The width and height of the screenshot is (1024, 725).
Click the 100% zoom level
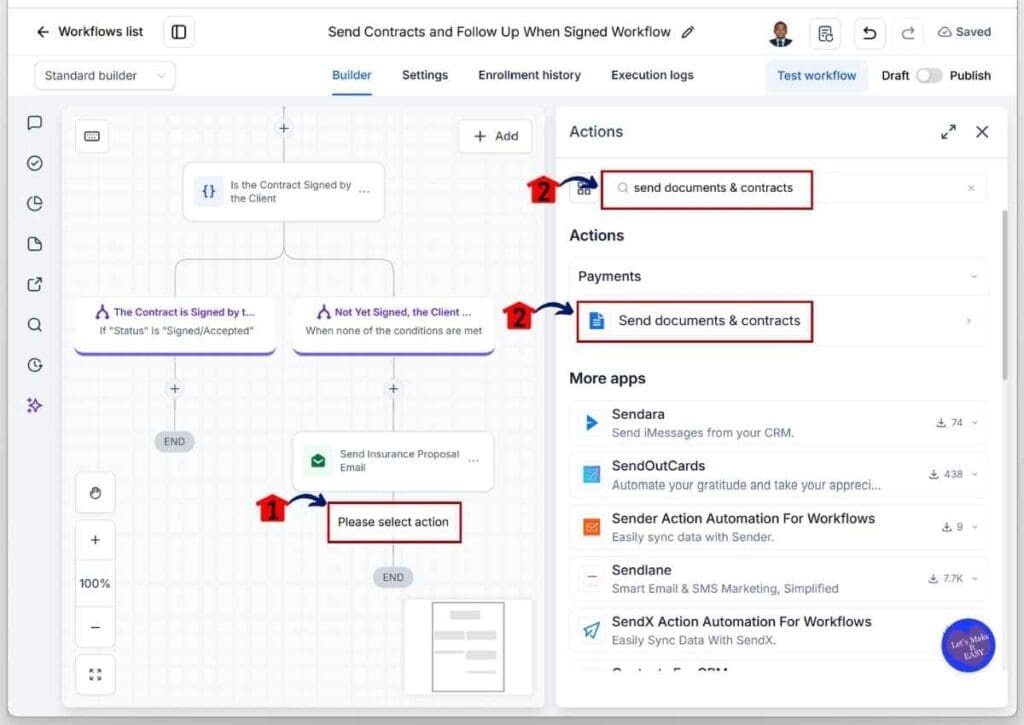[x=95, y=583]
